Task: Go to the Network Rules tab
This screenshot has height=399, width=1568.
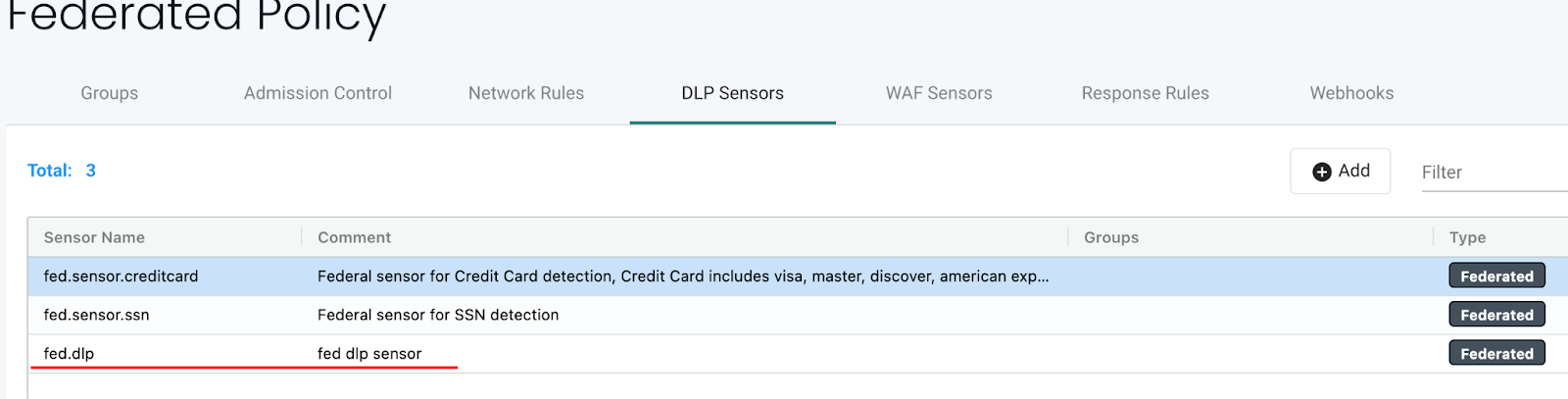Action: pyautogui.click(x=526, y=93)
